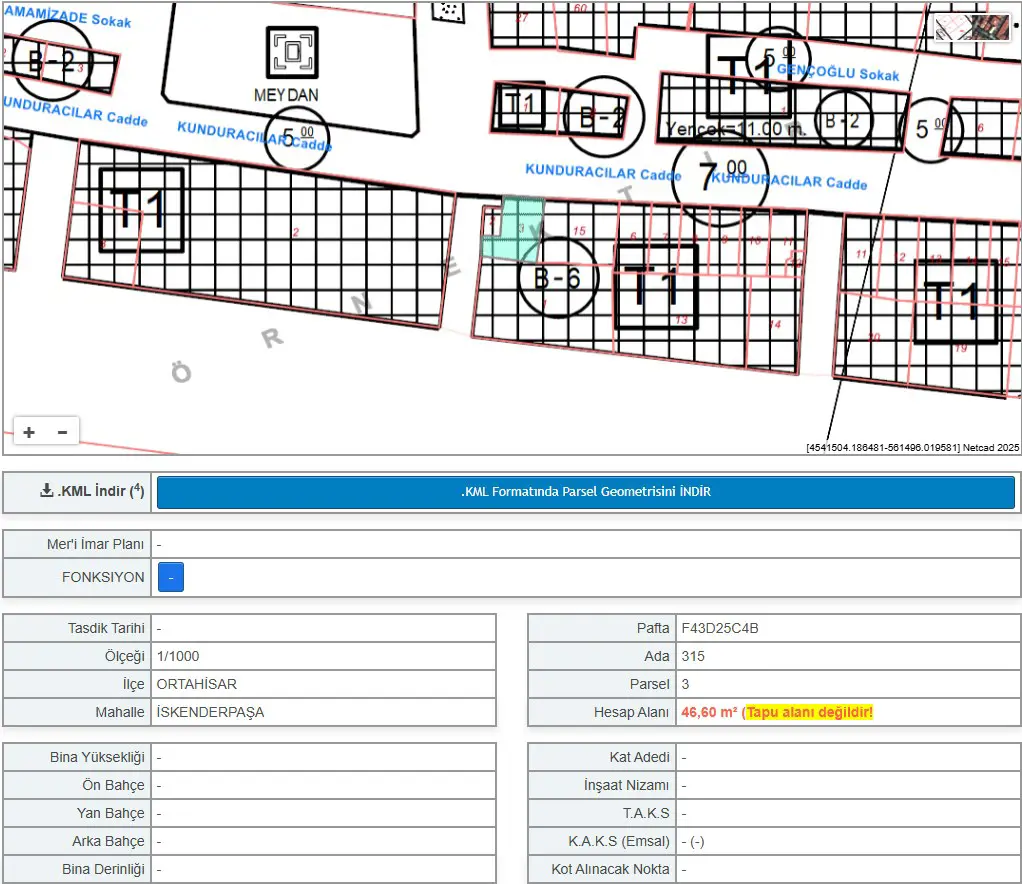
Task: Click the Tasdik Tarihi label
Action: pos(106,628)
